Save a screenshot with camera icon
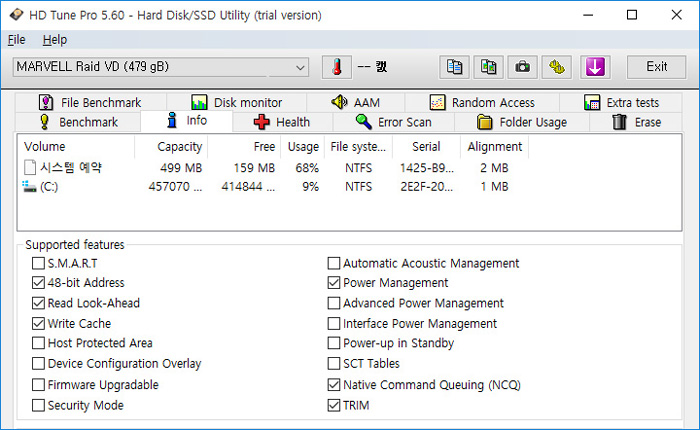This screenshot has height=430, width=700. coord(522,67)
